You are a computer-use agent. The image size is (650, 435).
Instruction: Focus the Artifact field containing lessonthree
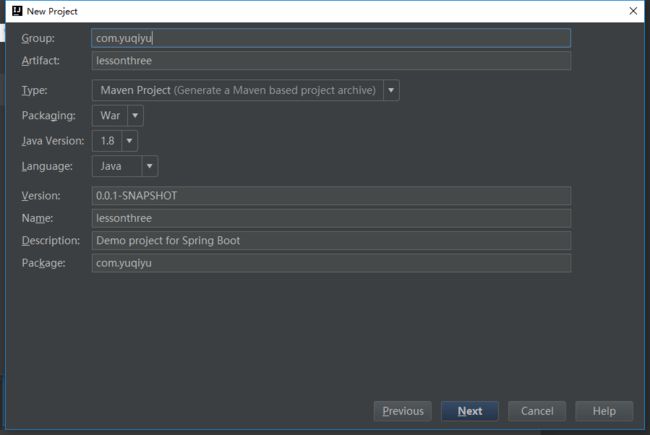[331, 61]
